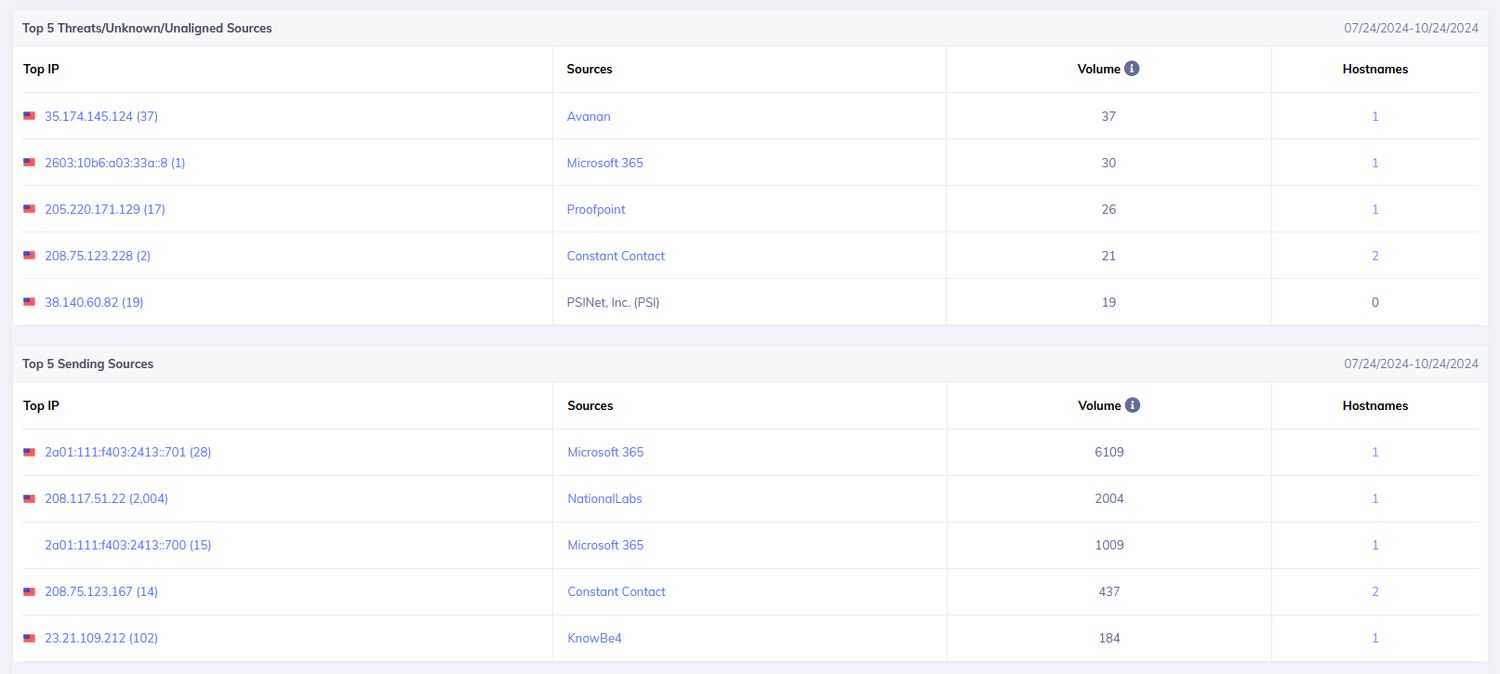
Task: Click hostnames count 2 for 208.75.123.167
Action: pyautogui.click(x=1375, y=592)
